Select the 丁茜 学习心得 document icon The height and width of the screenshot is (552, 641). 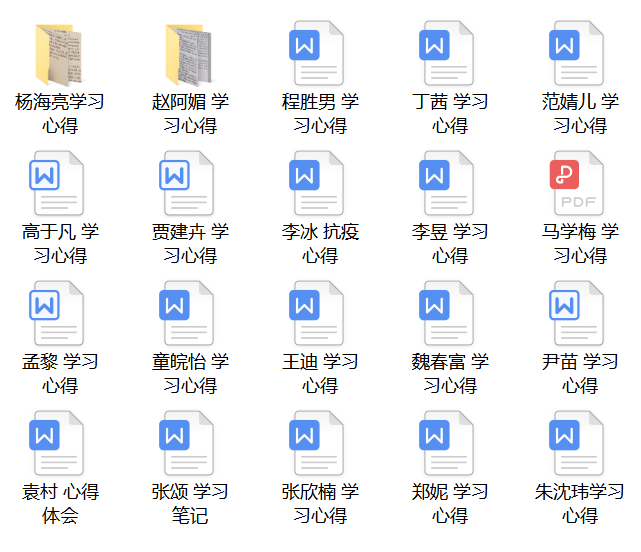pos(446,53)
